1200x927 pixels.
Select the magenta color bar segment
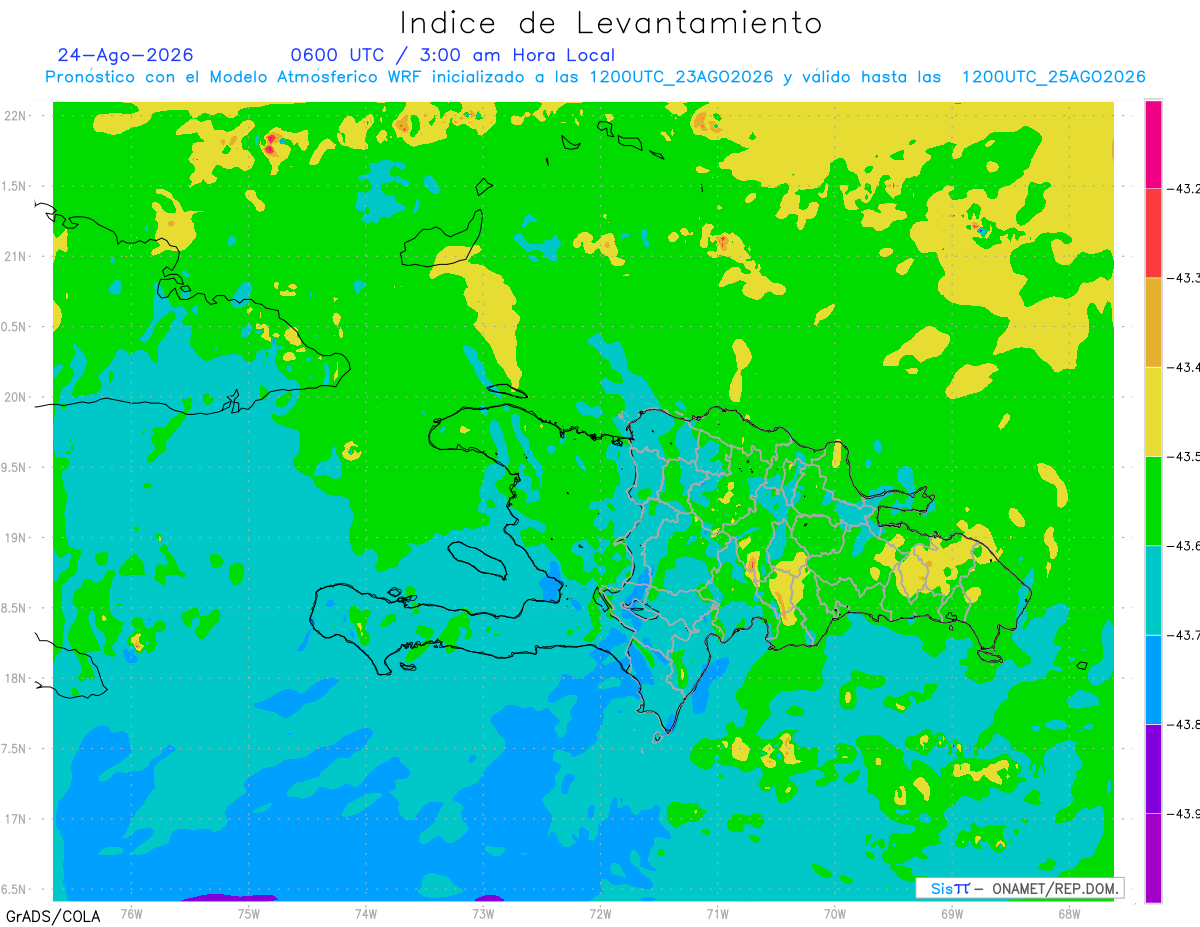(x=1153, y=144)
